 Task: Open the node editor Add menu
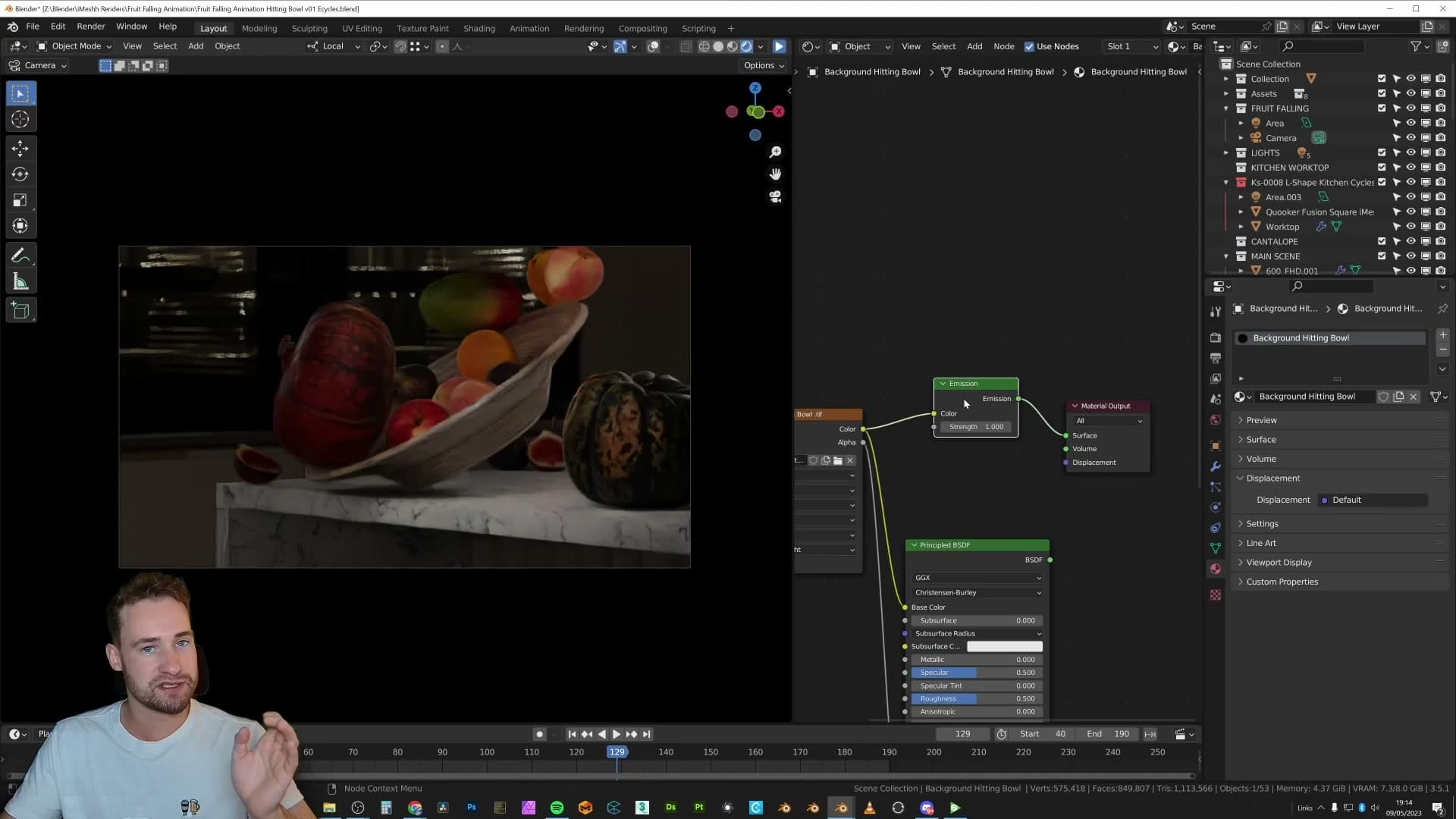pos(974,47)
